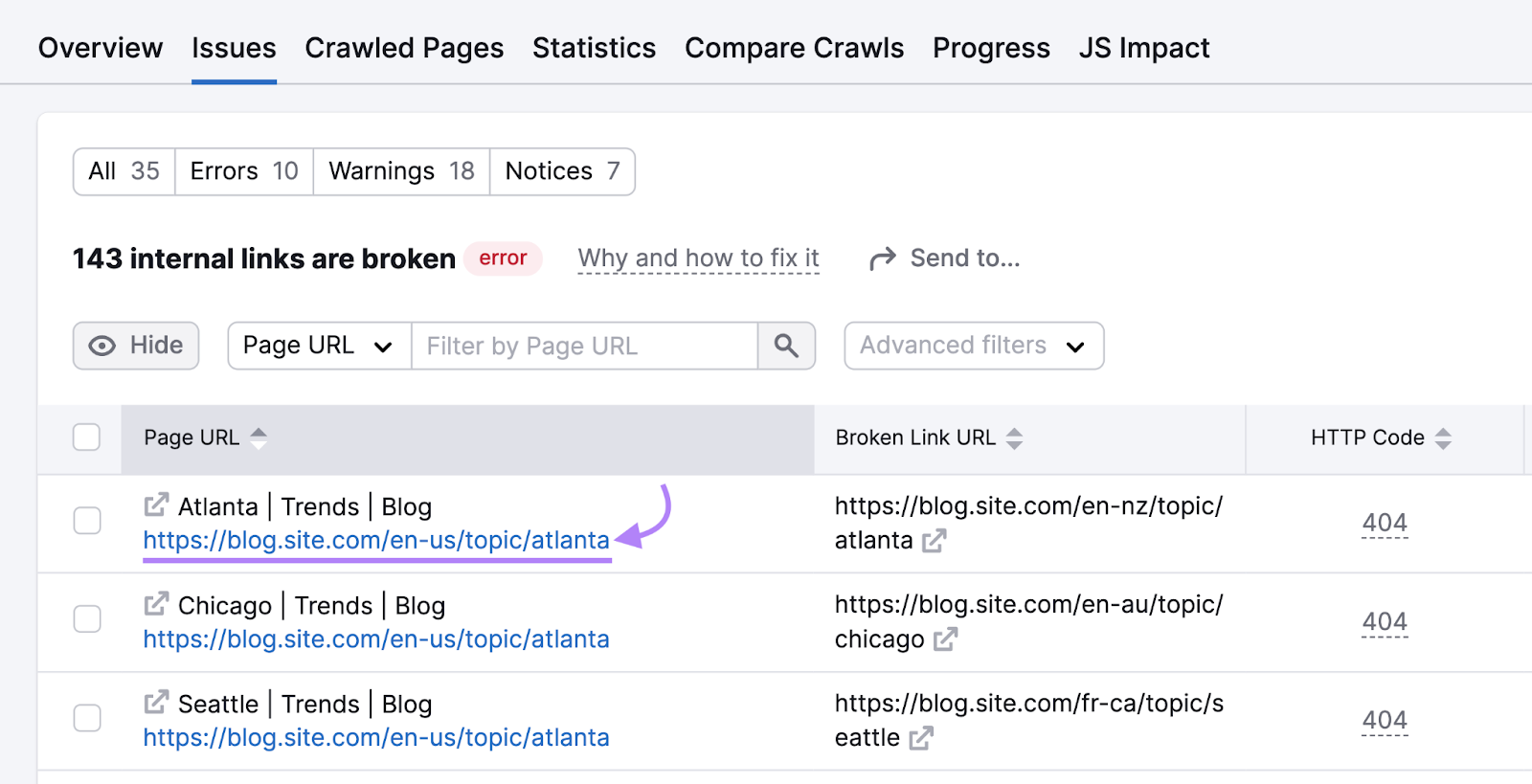The height and width of the screenshot is (784, 1532).
Task: Open Why and how to fix it
Action: 698,258
